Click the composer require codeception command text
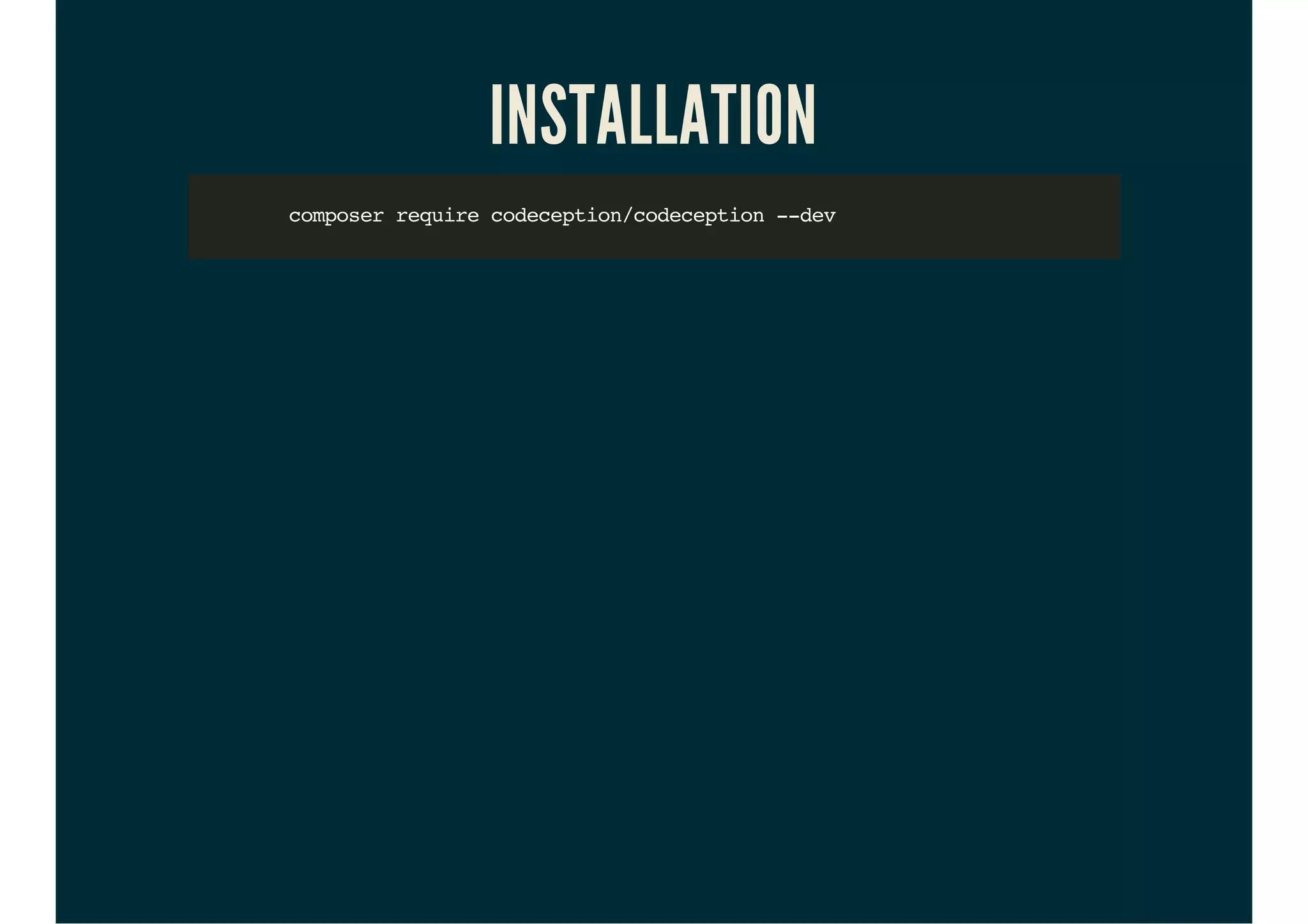 [x=562, y=216]
